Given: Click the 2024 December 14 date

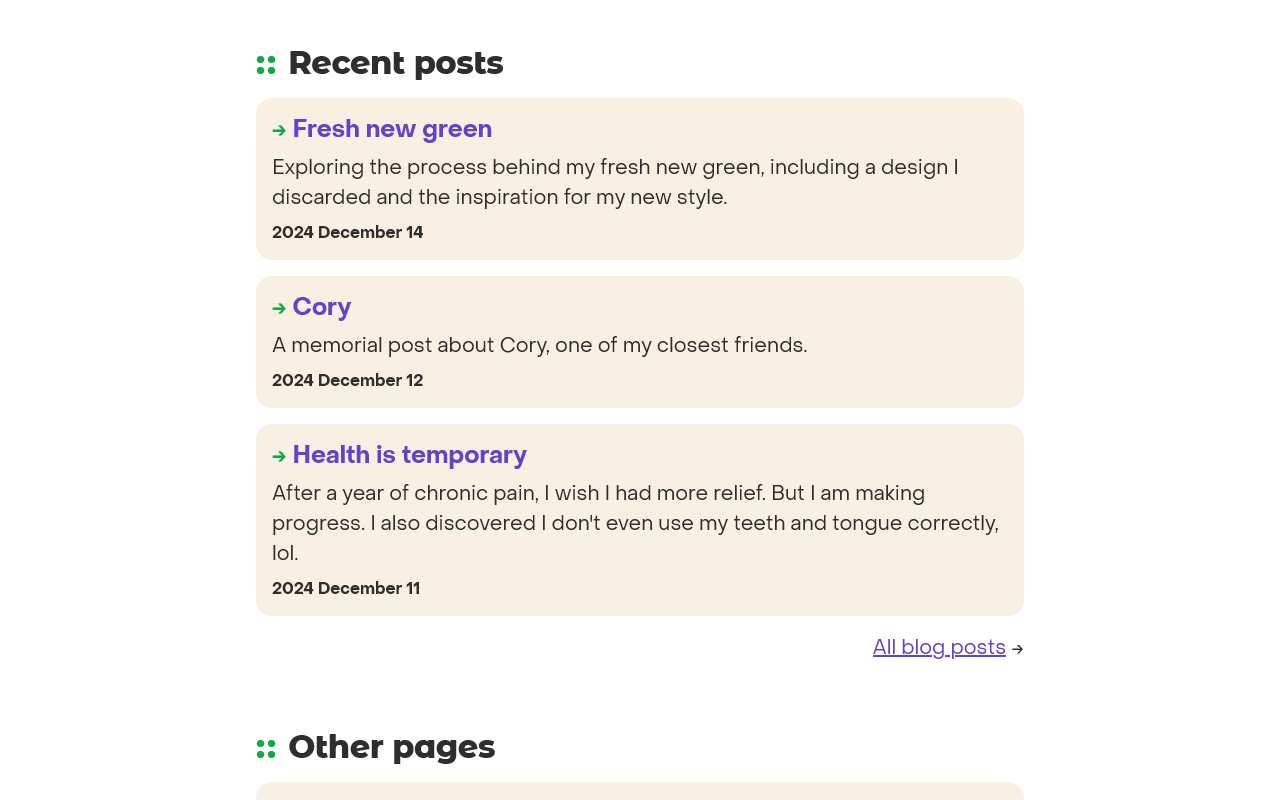Looking at the screenshot, I should coord(348,232).
